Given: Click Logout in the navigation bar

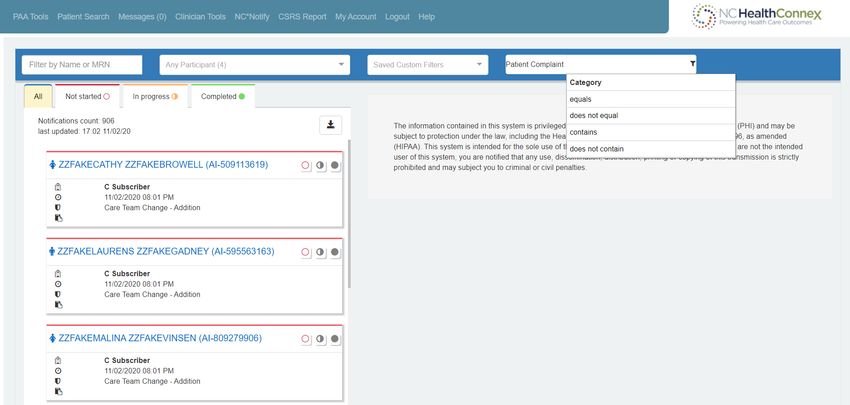Looking at the screenshot, I should pos(397,17).
